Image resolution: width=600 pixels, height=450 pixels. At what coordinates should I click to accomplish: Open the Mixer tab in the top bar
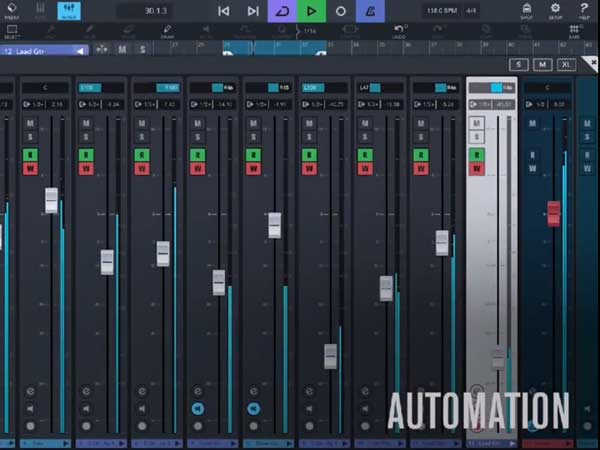pyautogui.click(x=70, y=11)
